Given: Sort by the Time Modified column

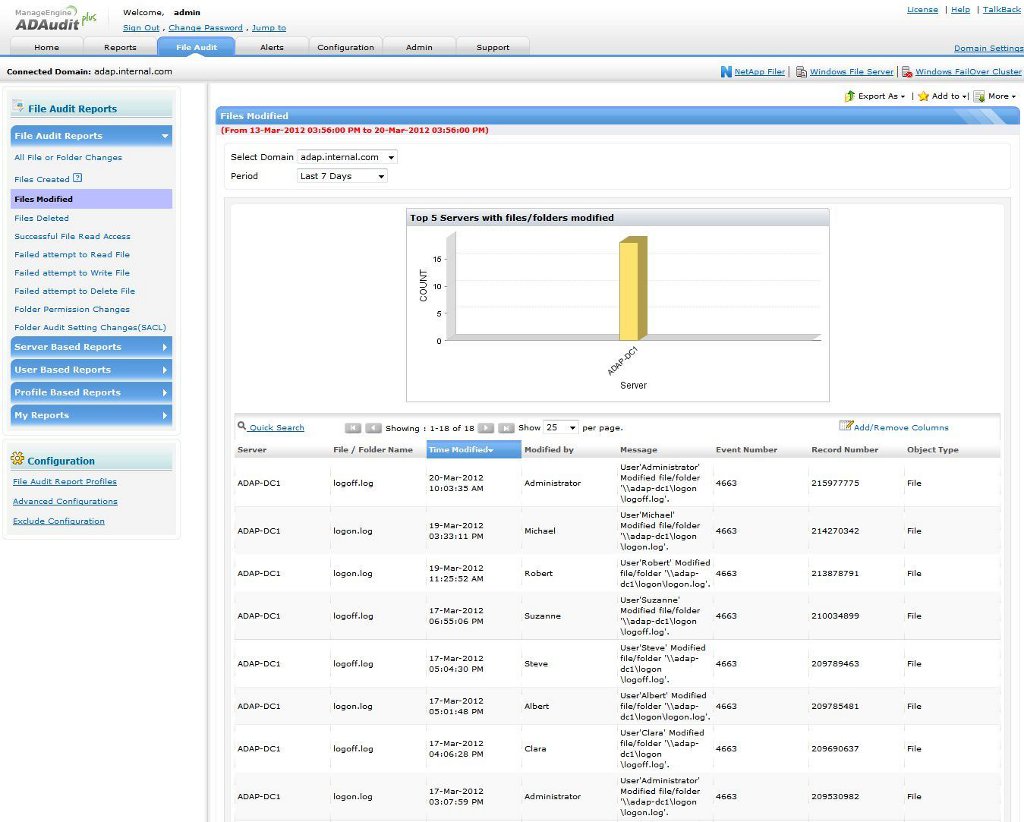Looking at the screenshot, I should coord(461,449).
